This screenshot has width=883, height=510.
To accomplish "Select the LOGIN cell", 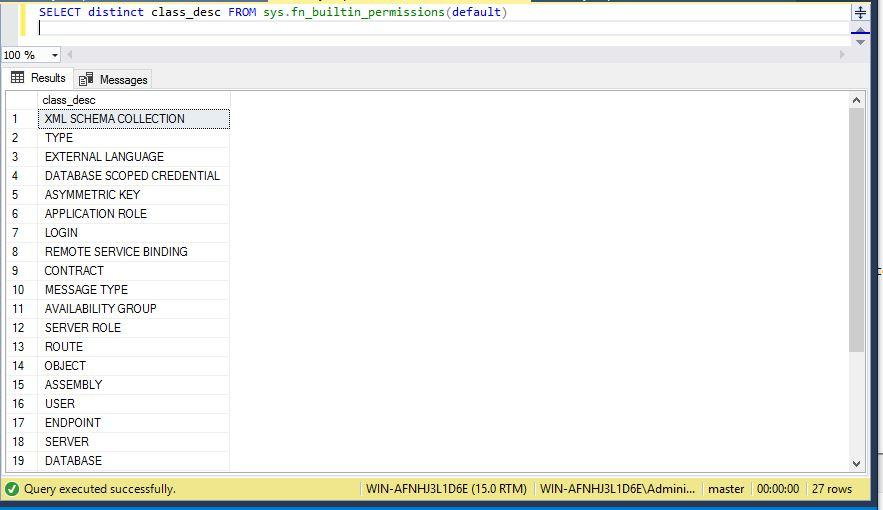I will (133, 233).
